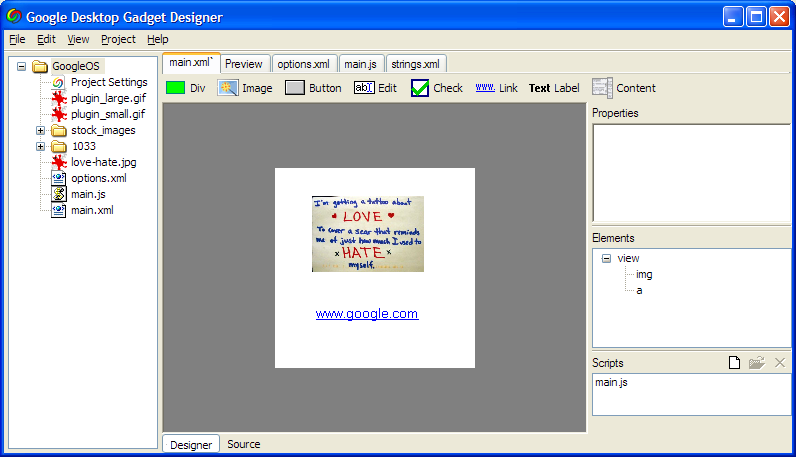This screenshot has height=457, width=796.
Task: Select love-hate.jpg in project tree
Action: coord(104,162)
